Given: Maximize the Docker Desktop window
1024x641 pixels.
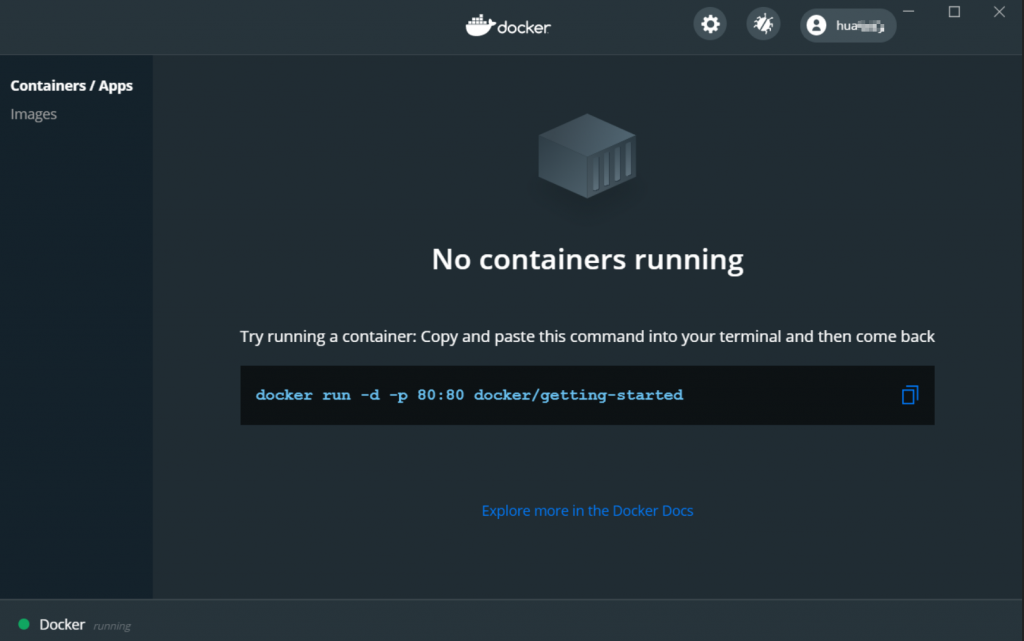Looking at the screenshot, I should (954, 12).
